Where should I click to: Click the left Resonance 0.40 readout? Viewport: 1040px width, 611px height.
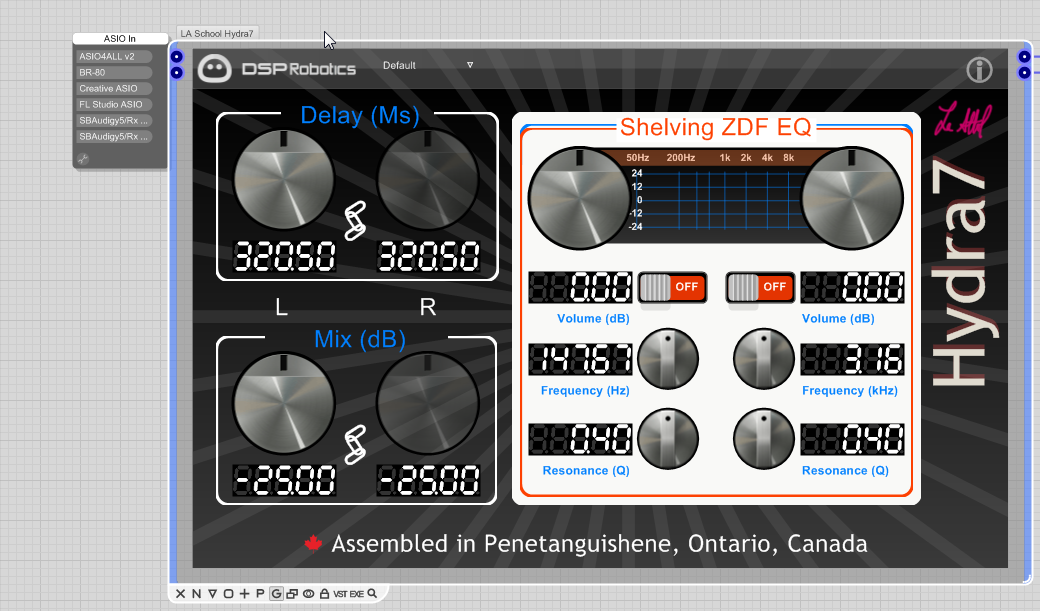pos(580,439)
